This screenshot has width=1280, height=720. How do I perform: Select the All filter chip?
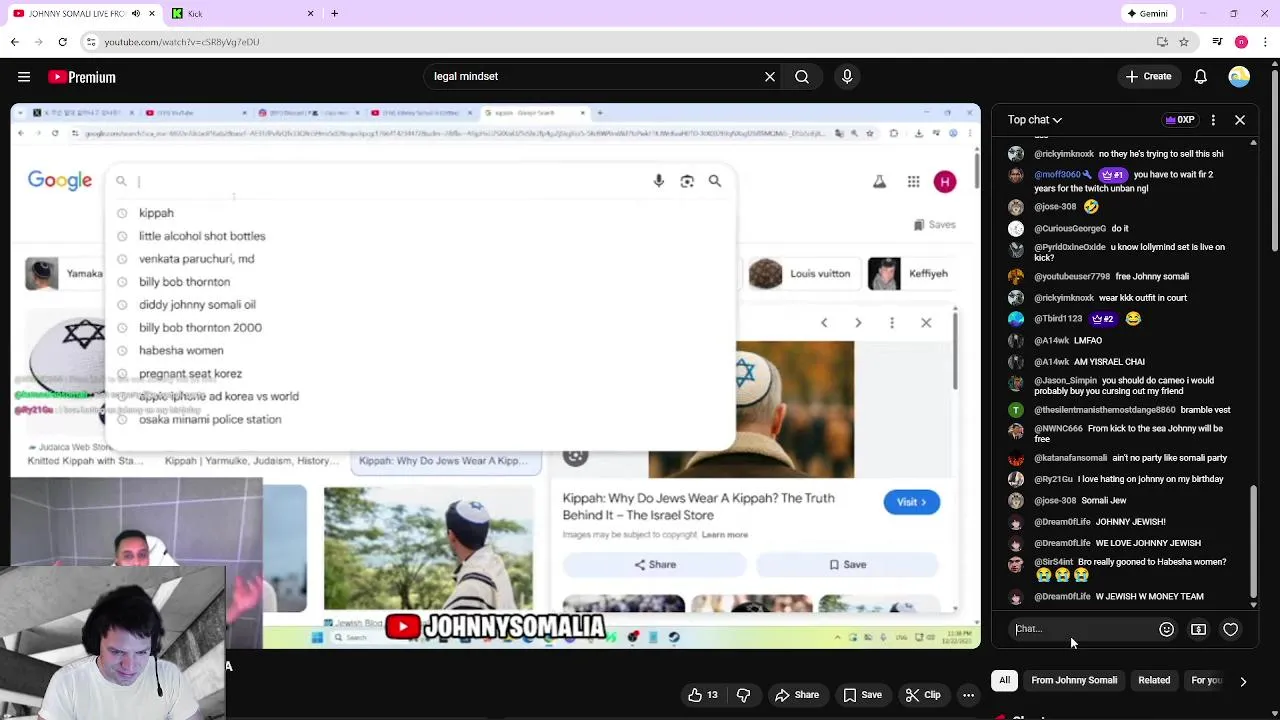(1005, 681)
